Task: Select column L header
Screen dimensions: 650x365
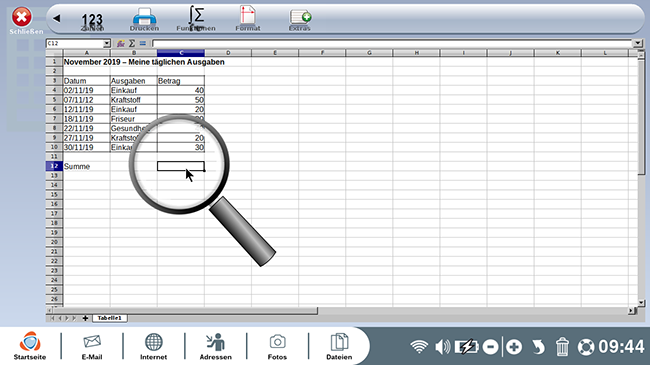Action: coord(605,53)
